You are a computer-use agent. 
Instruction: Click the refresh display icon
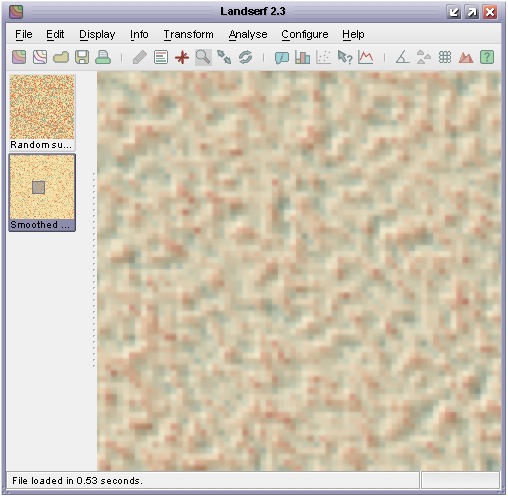tap(245, 57)
